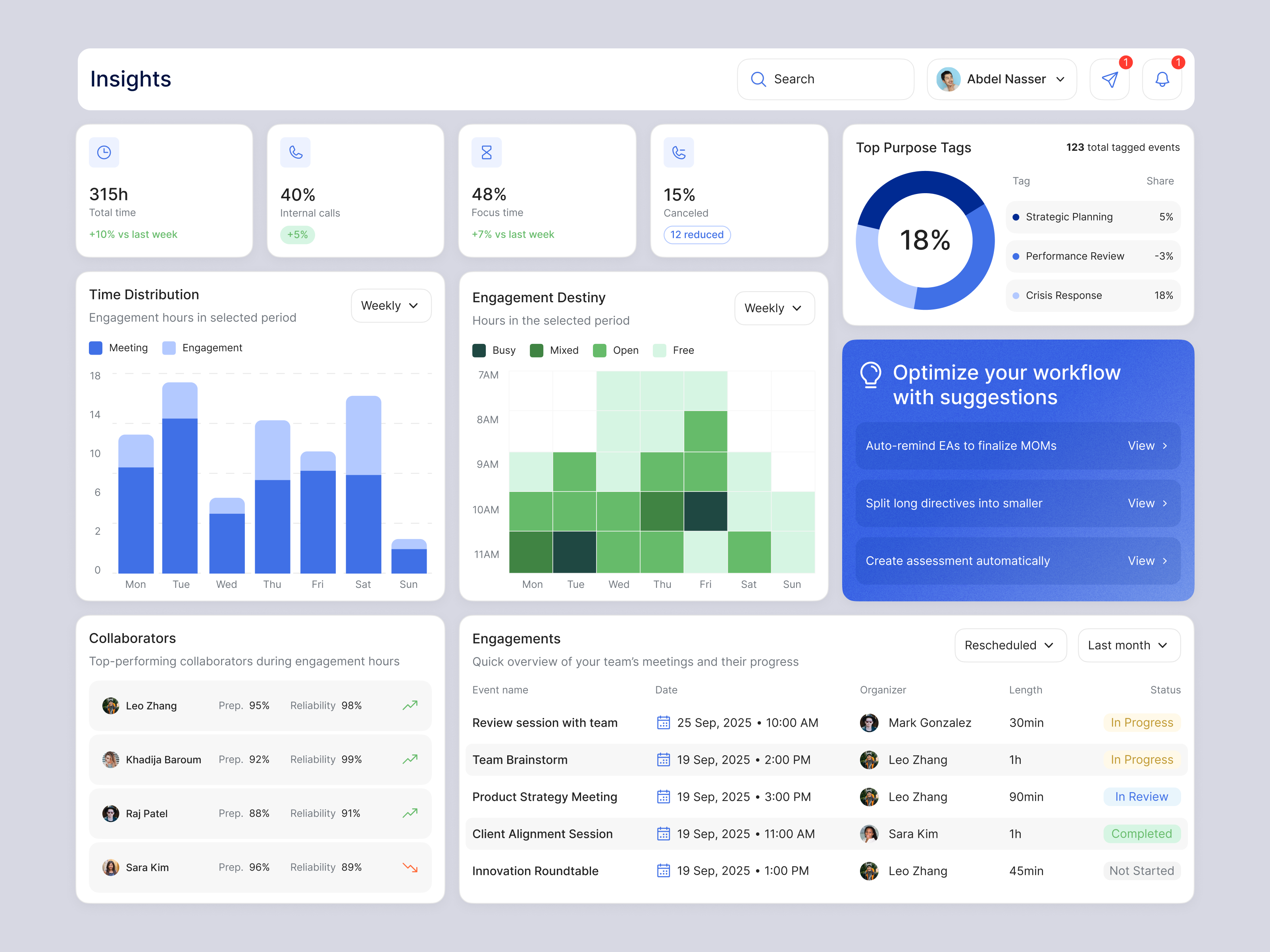
Task: Open the Weekly dropdown in Time Distribution
Action: tap(391, 305)
